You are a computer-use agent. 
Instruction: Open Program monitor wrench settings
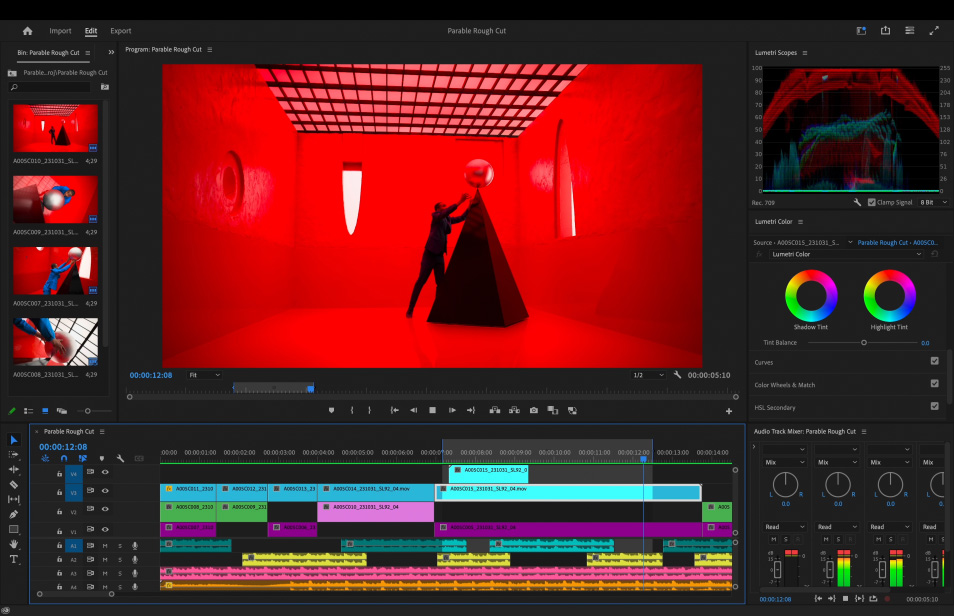pos(677,375)
